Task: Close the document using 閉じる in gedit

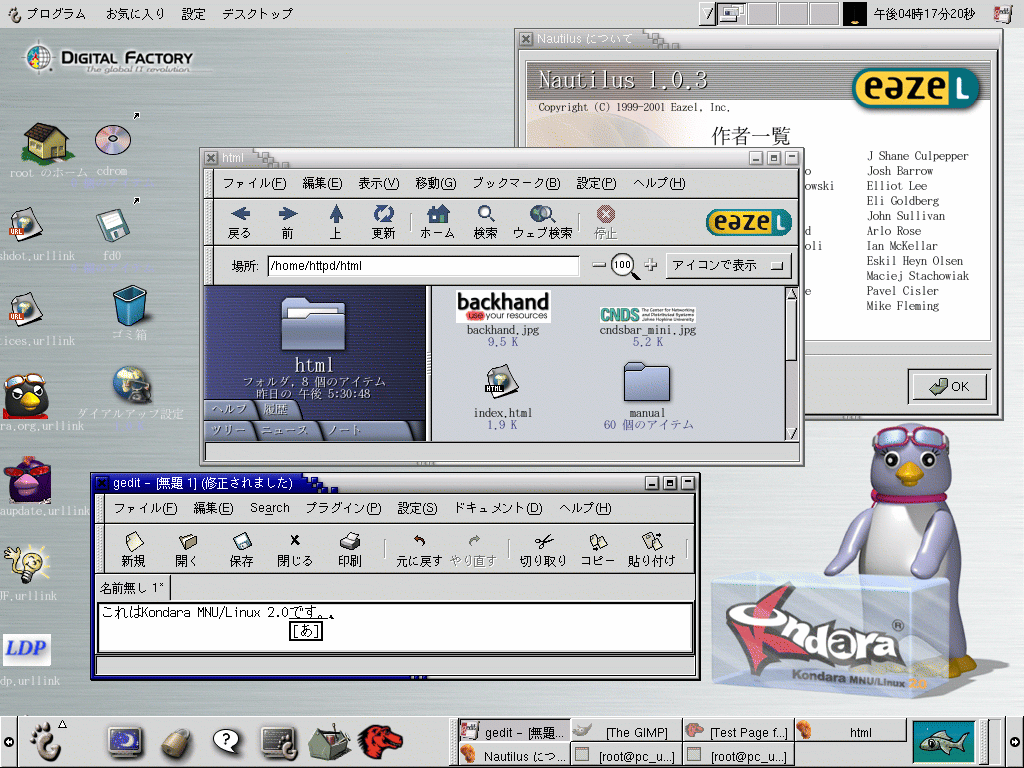Action: click(x=295, y=549)
